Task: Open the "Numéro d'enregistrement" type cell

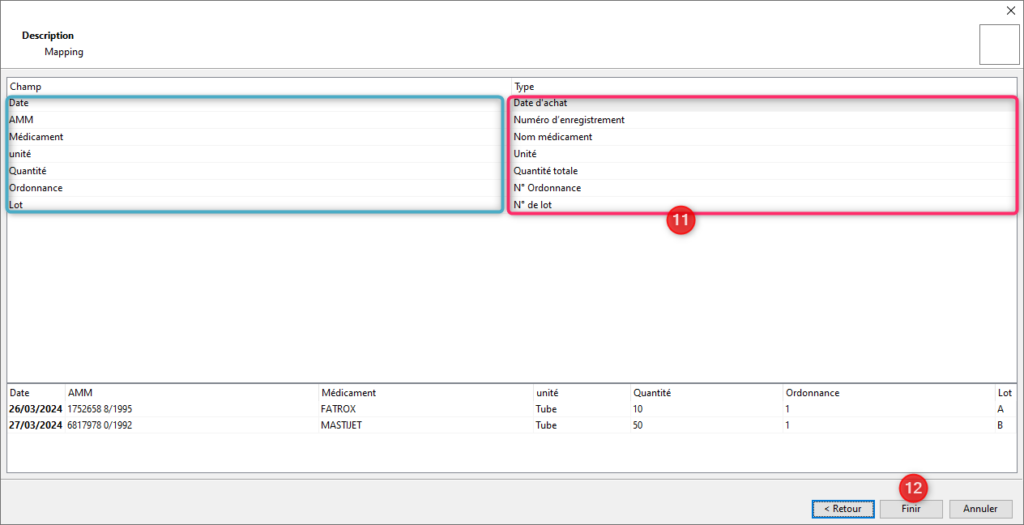Action: click(x=569, y=120)
